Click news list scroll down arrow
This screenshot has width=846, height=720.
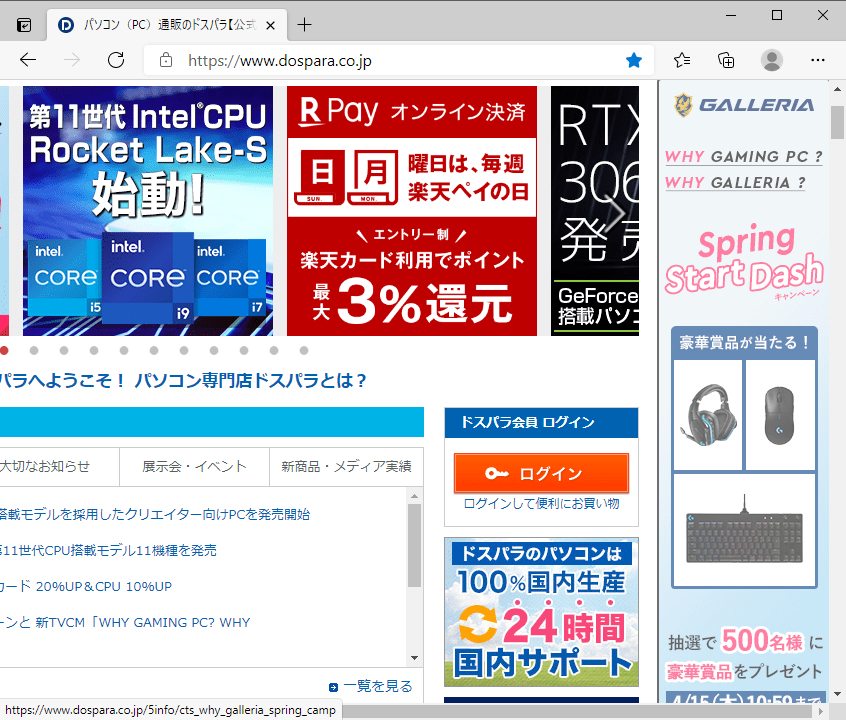(414, 658)
